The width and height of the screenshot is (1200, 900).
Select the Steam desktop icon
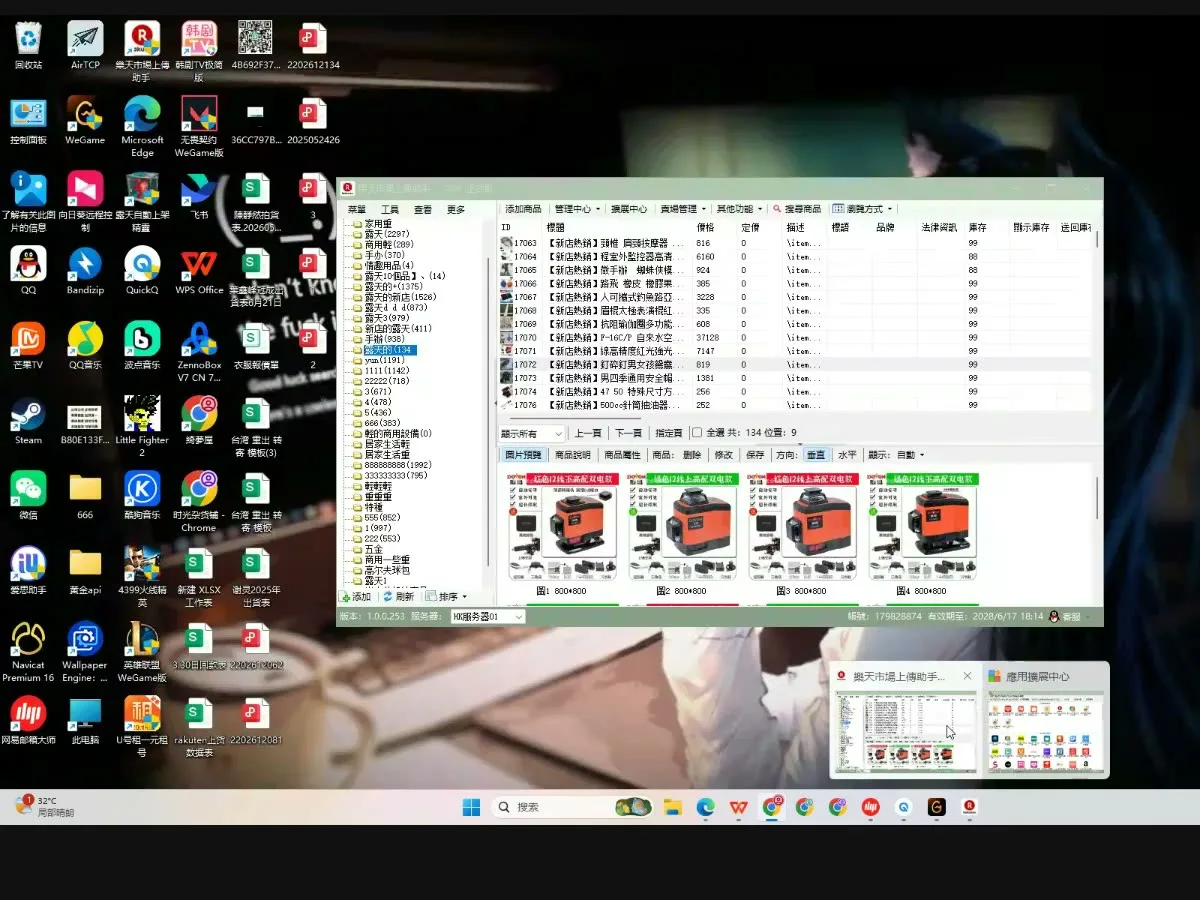tap(28, 421)
